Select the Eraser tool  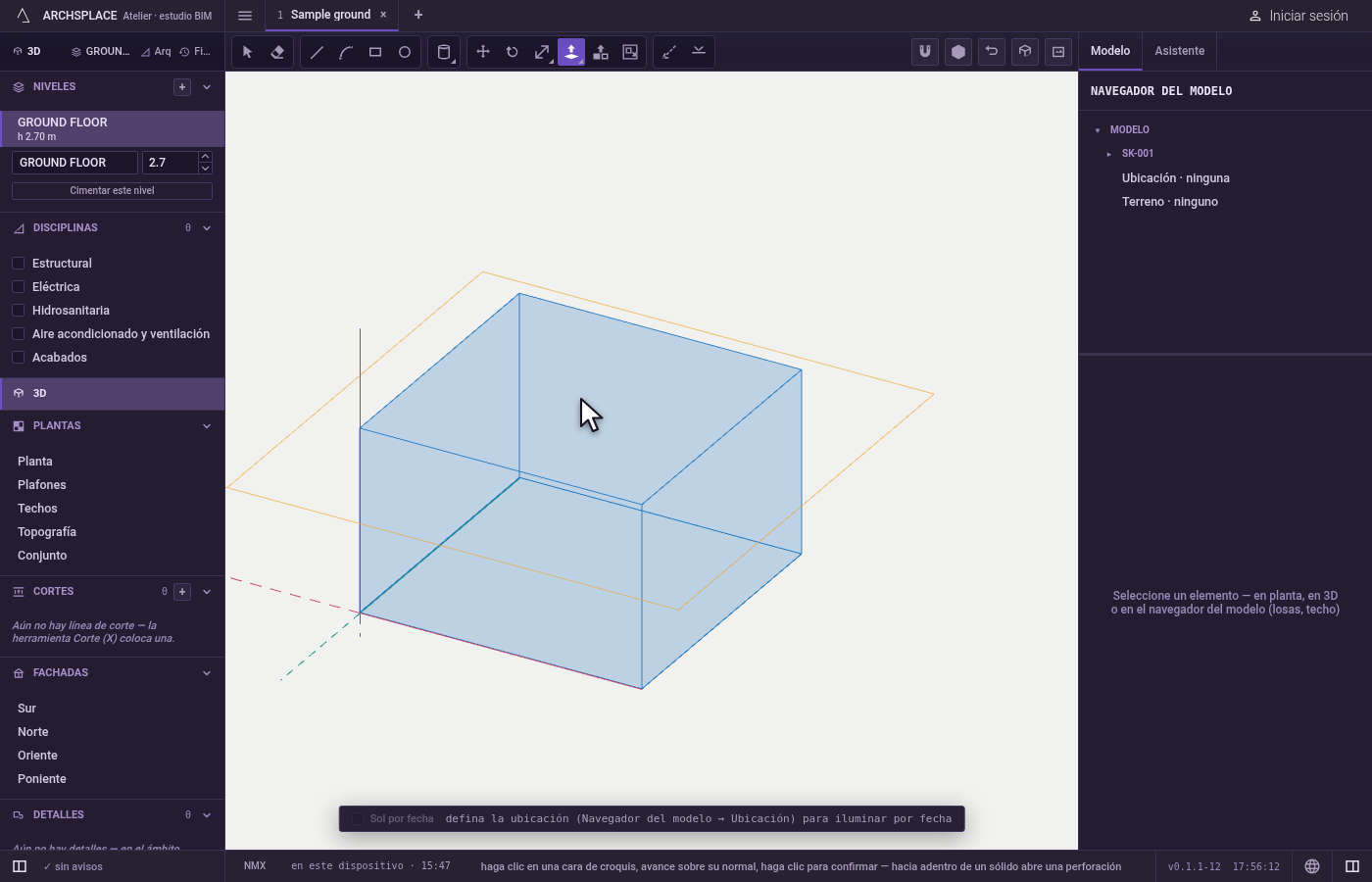click(x=277, y=52)
